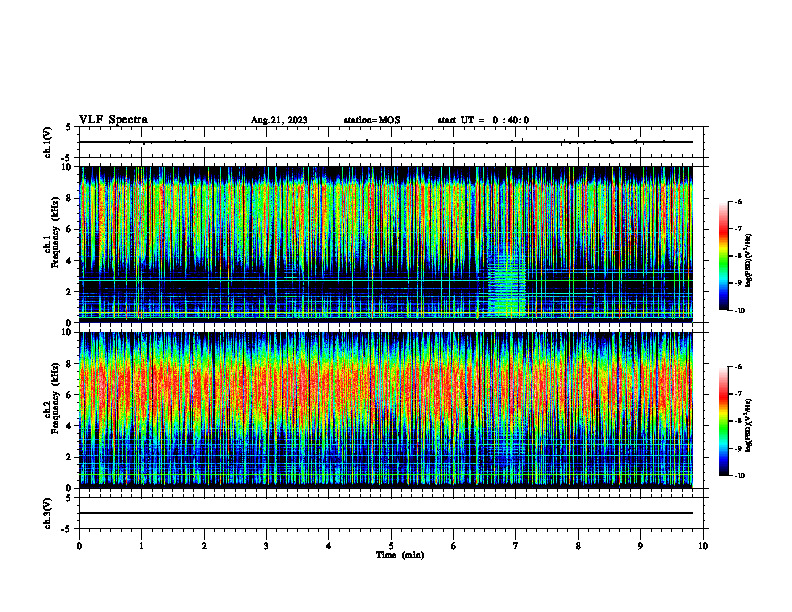The width and height of the screenshot is (792, 612).
Task: Click the "VLF Spectra" plot title
Action: (113, 120)
